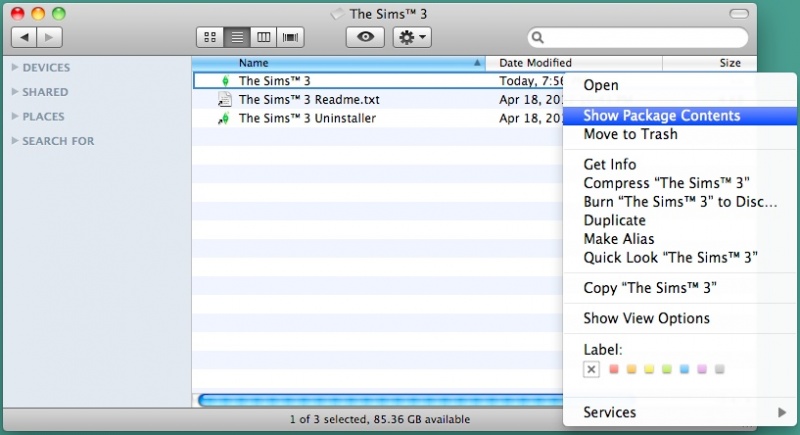Choose Copy "The Sims™ 3"
This screenshot has height=435, width=800.
(680, 288)
